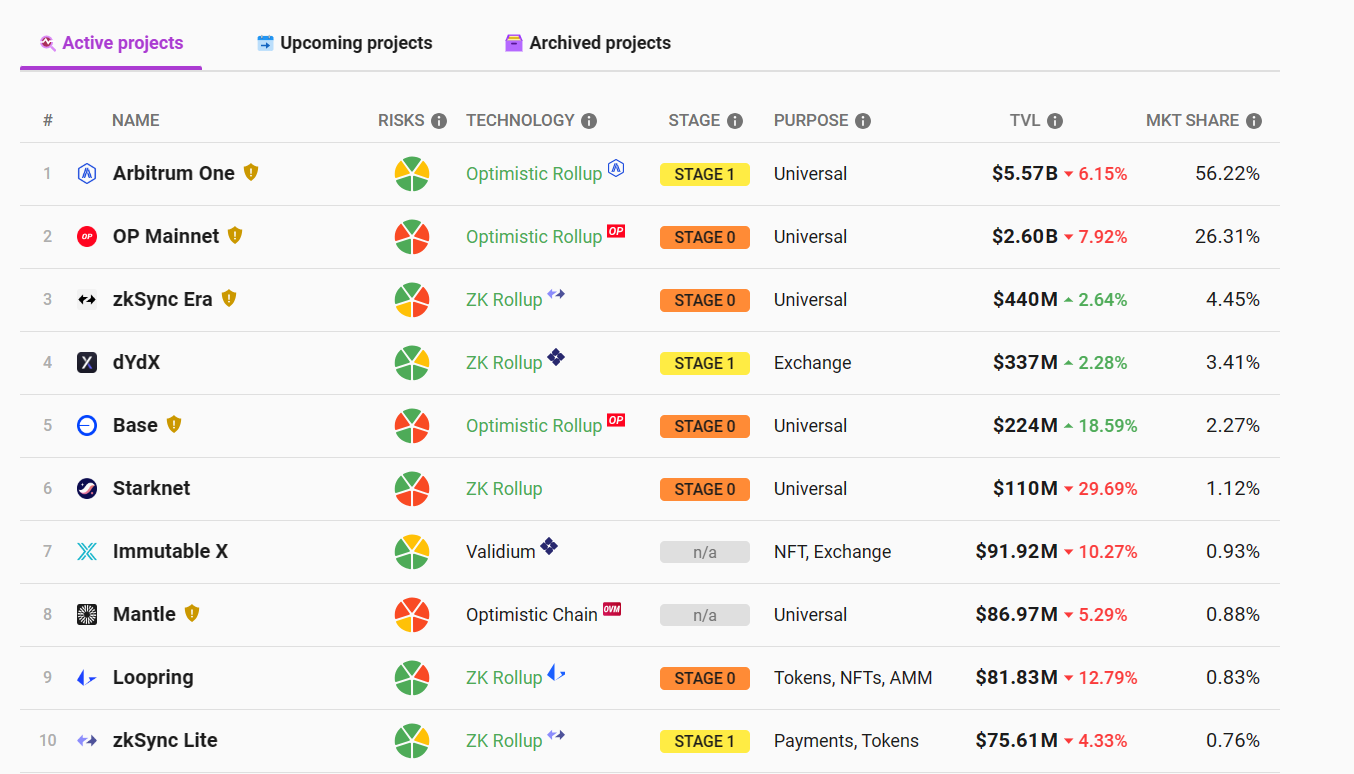
Task: Open the Immutable X project page
Action: pyautogui.click(x=170, y=552)
